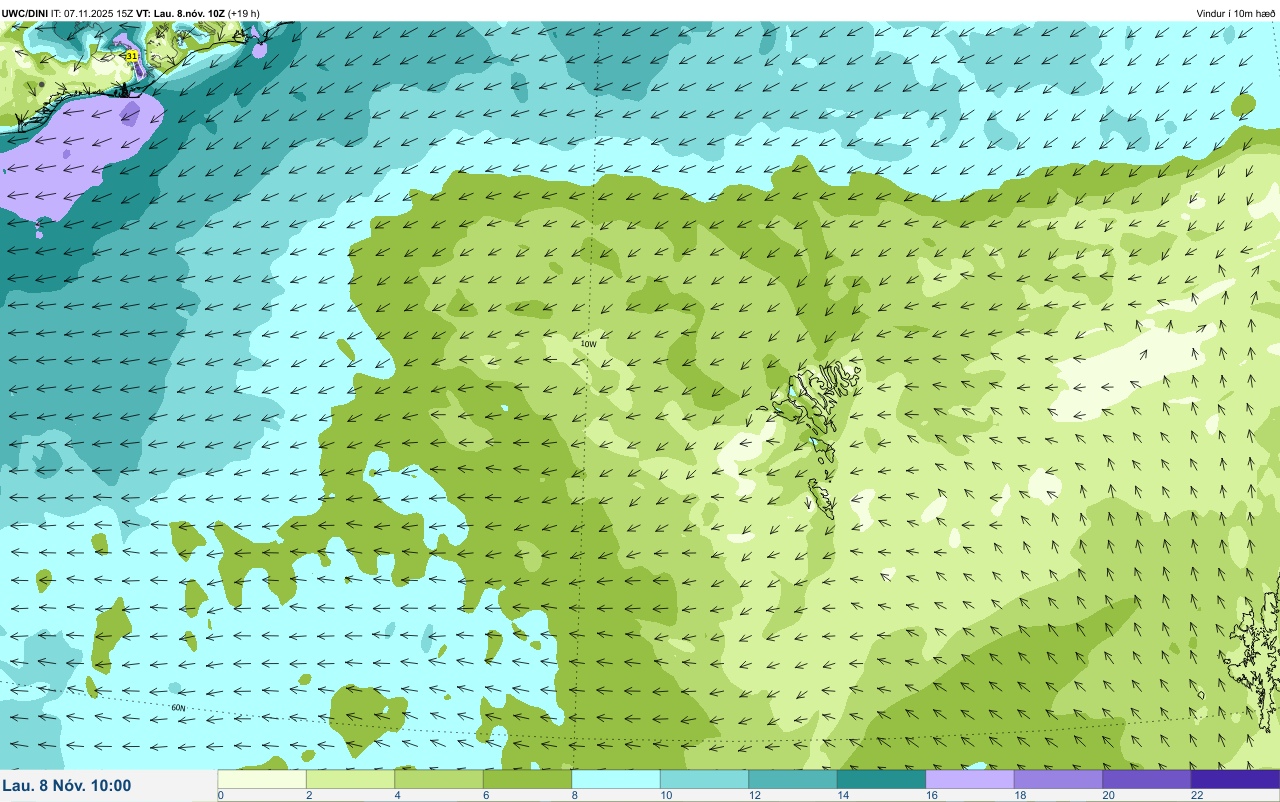Click the 10–12 light teal legend swatch
This screenshot has width=1280, height=802.
pyautogui.click(x=704, y=779)
